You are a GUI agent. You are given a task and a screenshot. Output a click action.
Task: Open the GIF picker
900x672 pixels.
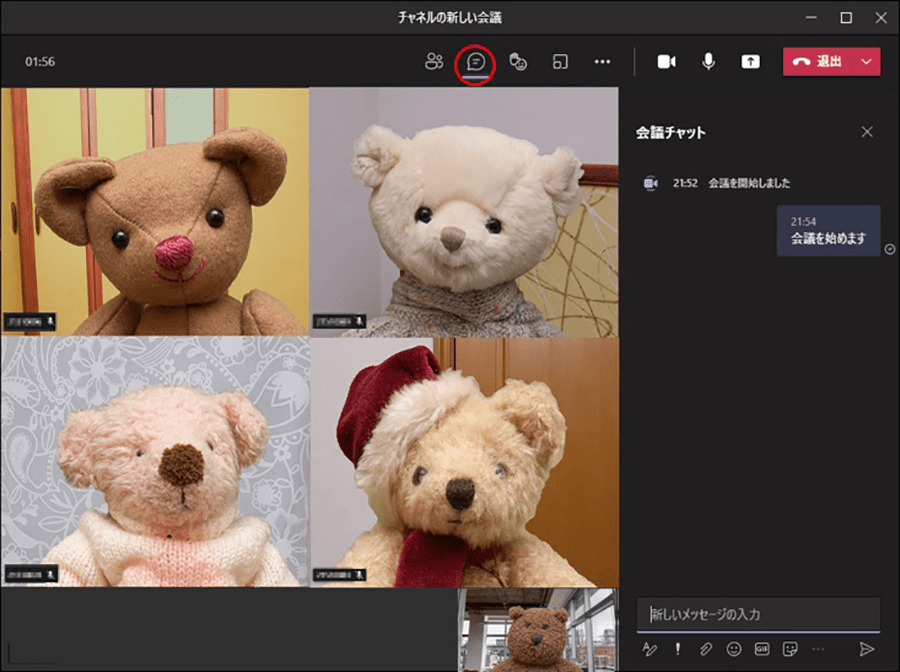pos(762,649)
